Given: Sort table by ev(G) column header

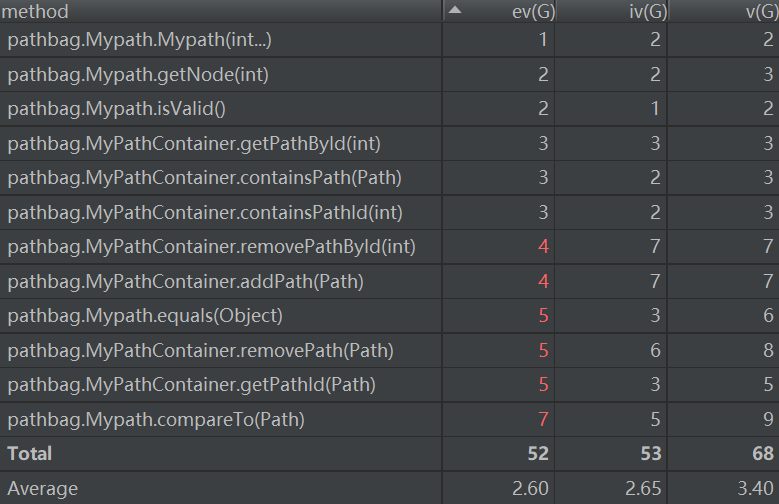Looking at the screenshot, I should pyautogui.click(x=530, y=12).
